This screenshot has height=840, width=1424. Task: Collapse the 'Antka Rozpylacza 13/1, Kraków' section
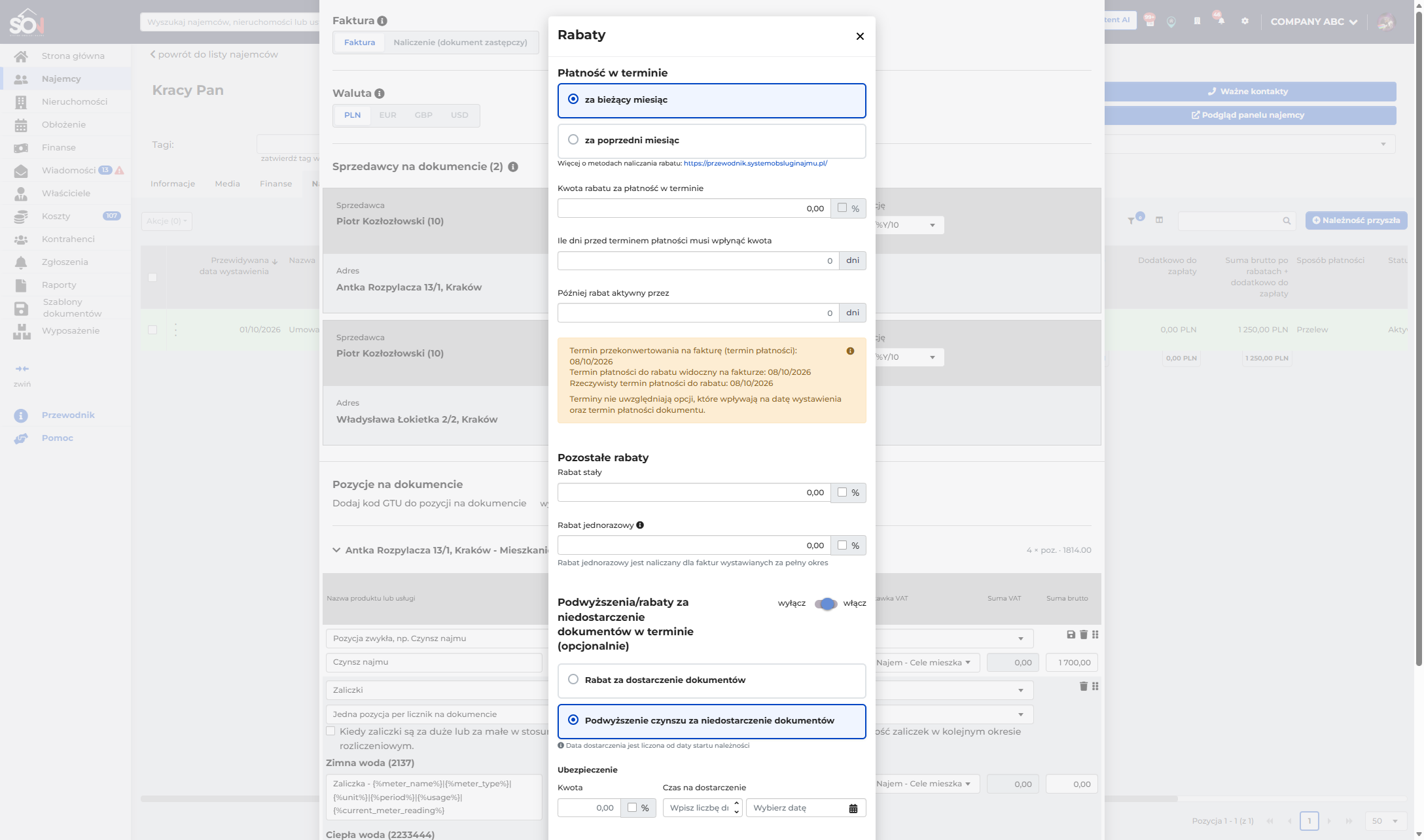coord(336,550)
